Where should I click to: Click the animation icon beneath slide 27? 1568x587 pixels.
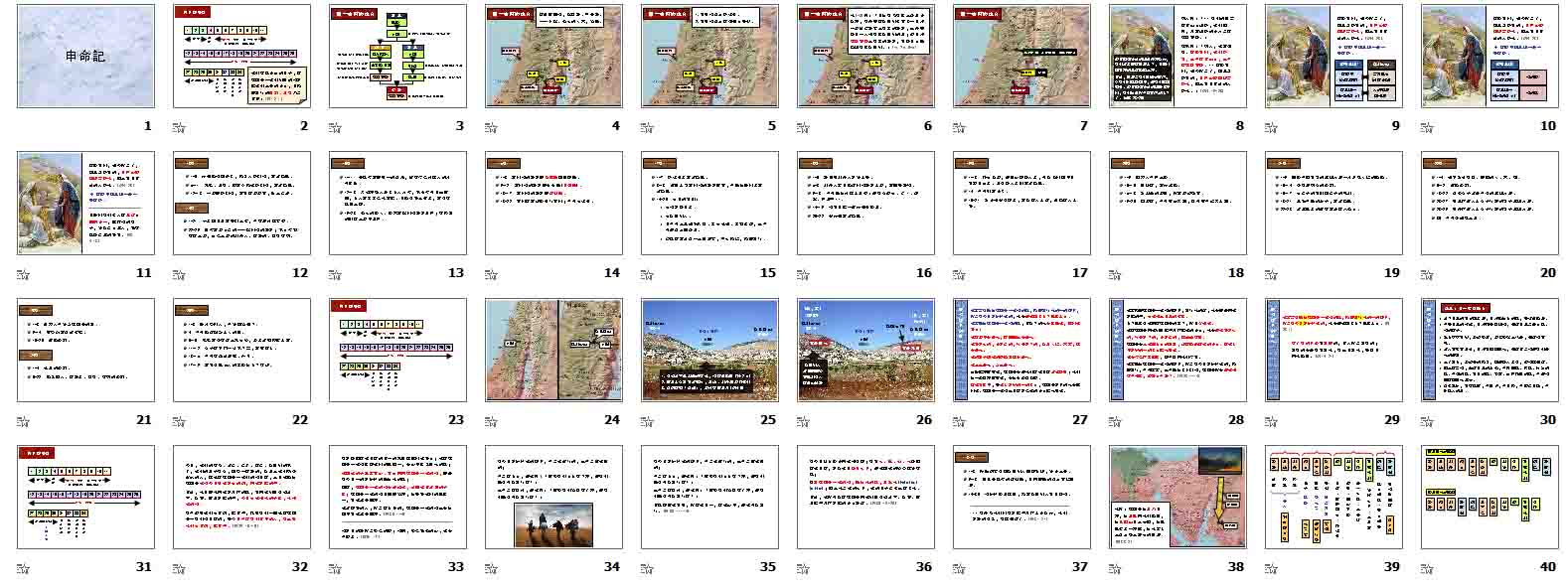(x=958, y=420)
